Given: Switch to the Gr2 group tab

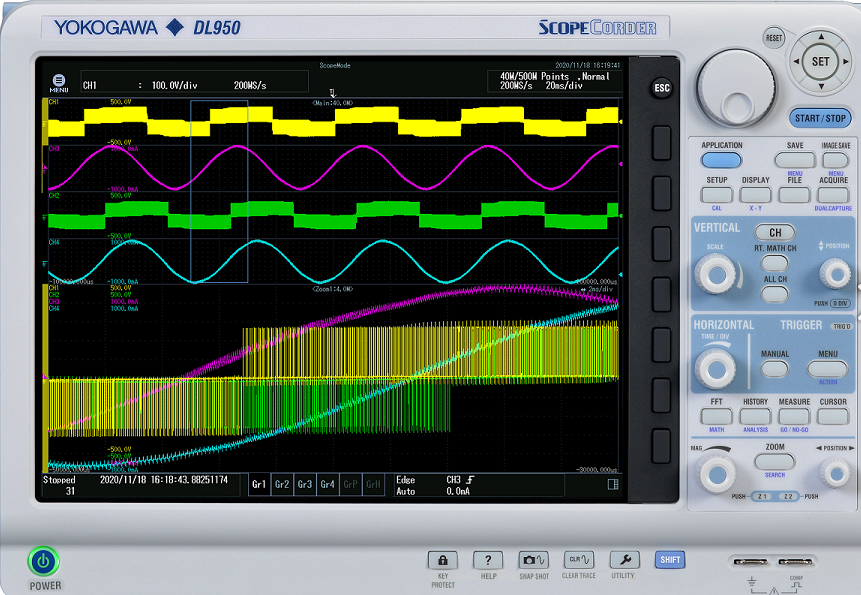Looking at the screenshot, I should click(282, 484).
